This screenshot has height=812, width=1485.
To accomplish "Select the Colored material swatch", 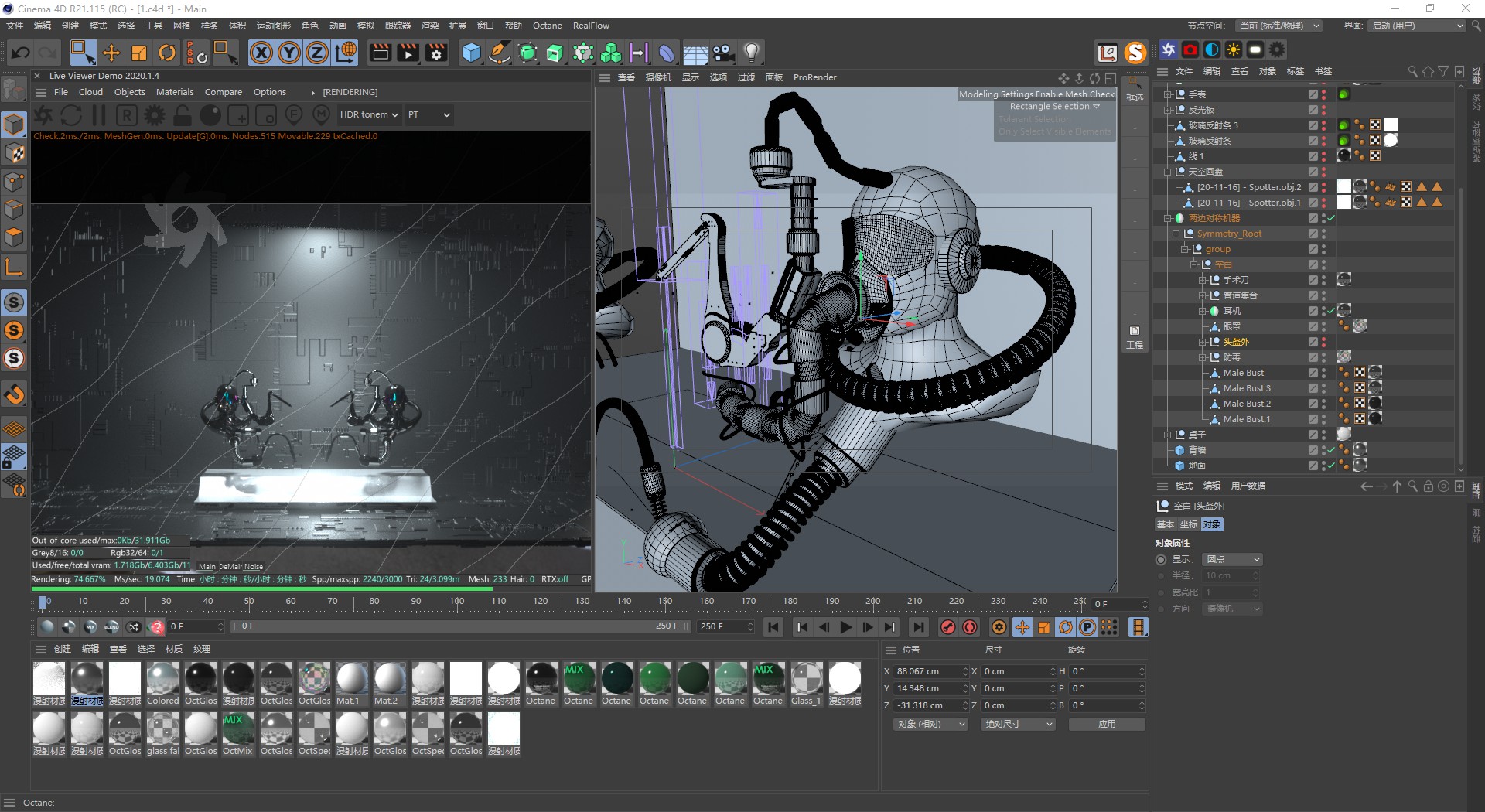I will tap(162, 684).
